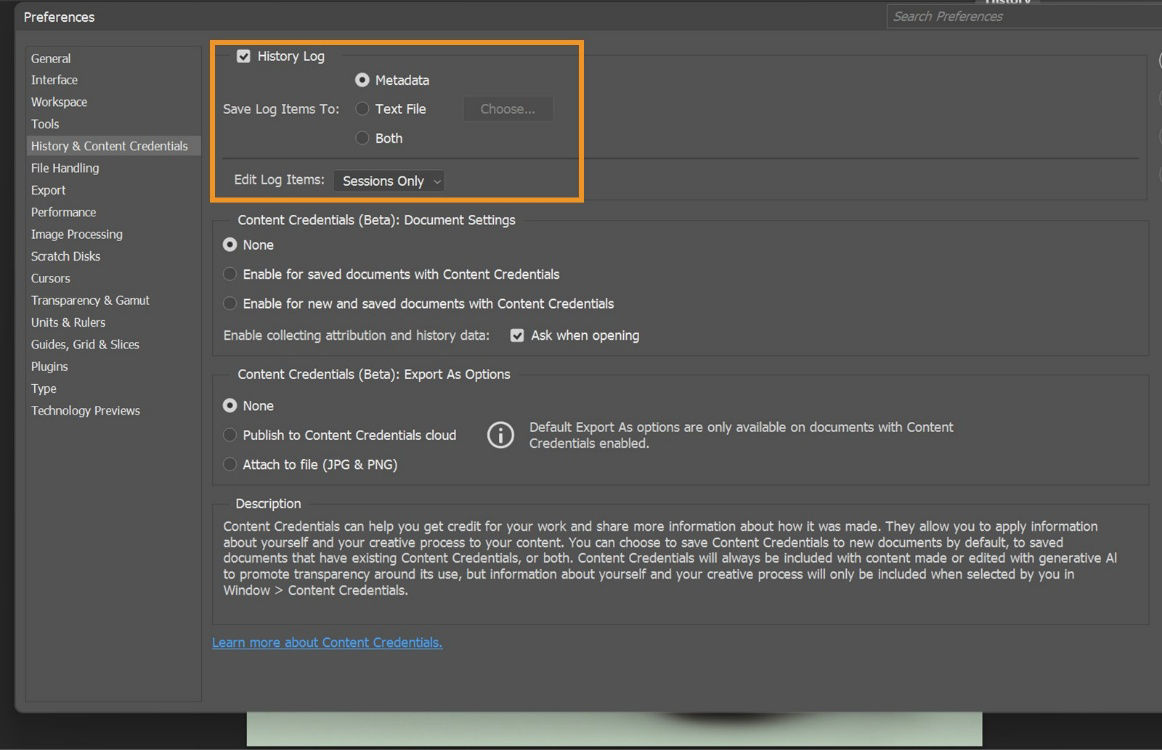Select Text File for saving log items
Image resolution: width=1162 pixels, height=750 pixels.
[x=361, y=109]
